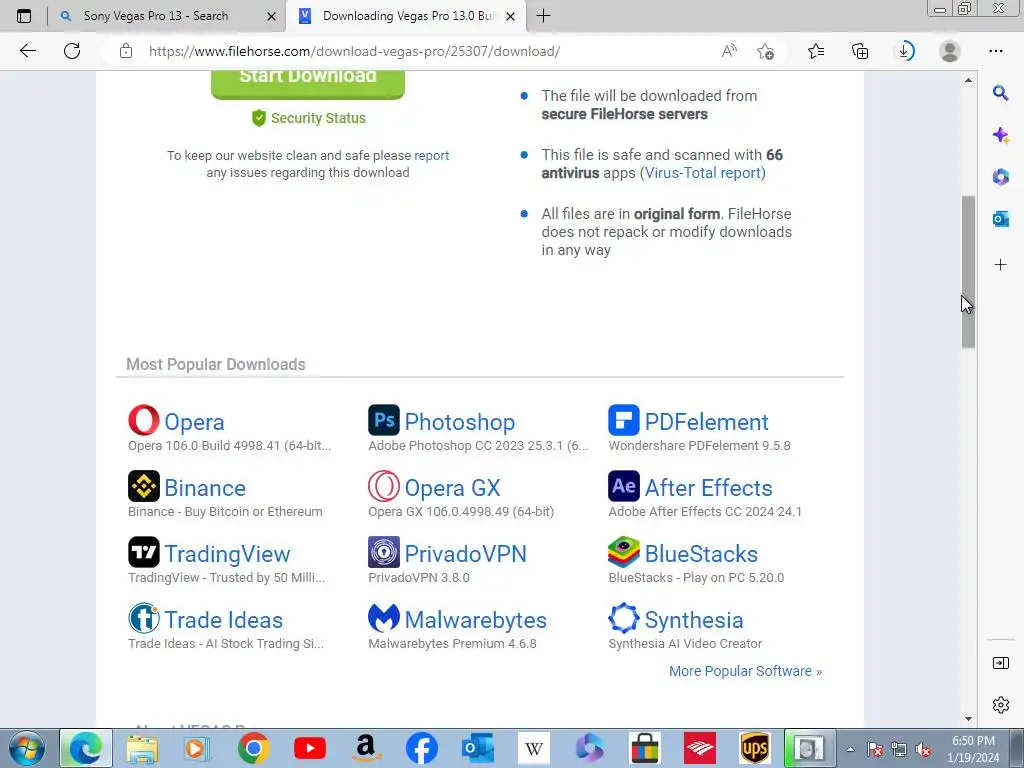
Task: Open YouTube taskbar icon
Action: [310, 748]
